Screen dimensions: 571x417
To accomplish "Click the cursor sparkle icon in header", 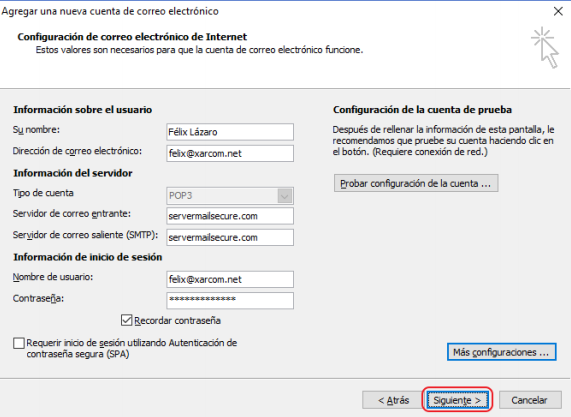I will 545,47.
